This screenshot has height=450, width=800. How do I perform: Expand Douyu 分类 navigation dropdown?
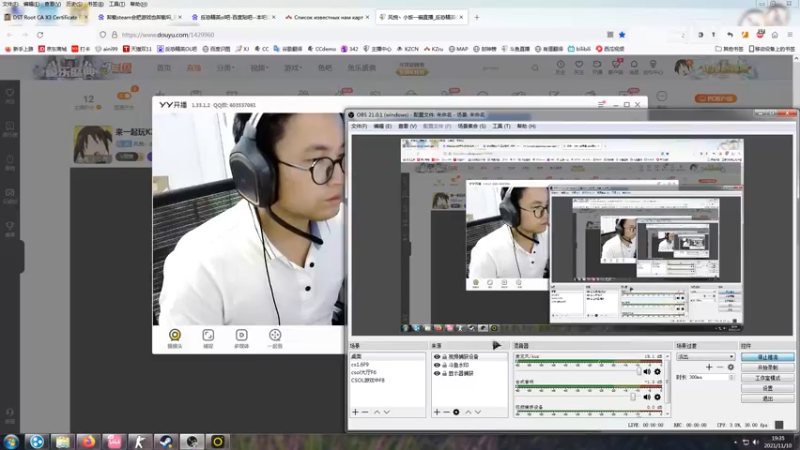[x=225, y=67]
